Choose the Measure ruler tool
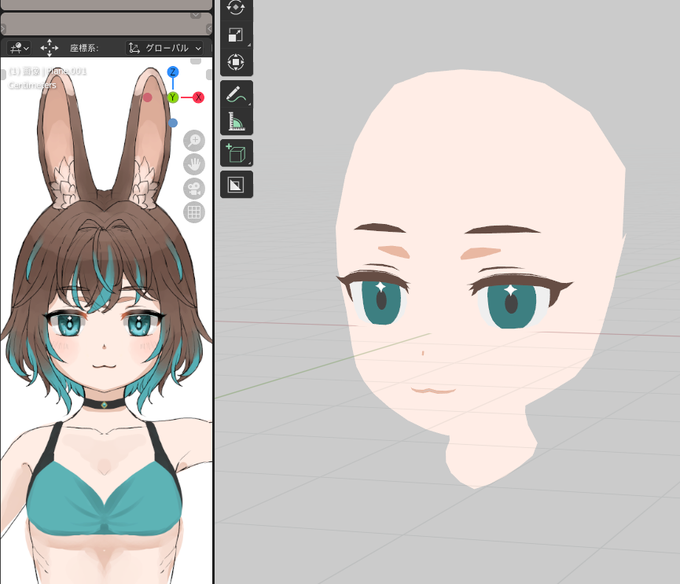 pyautogui.click(x=236, y=121)
